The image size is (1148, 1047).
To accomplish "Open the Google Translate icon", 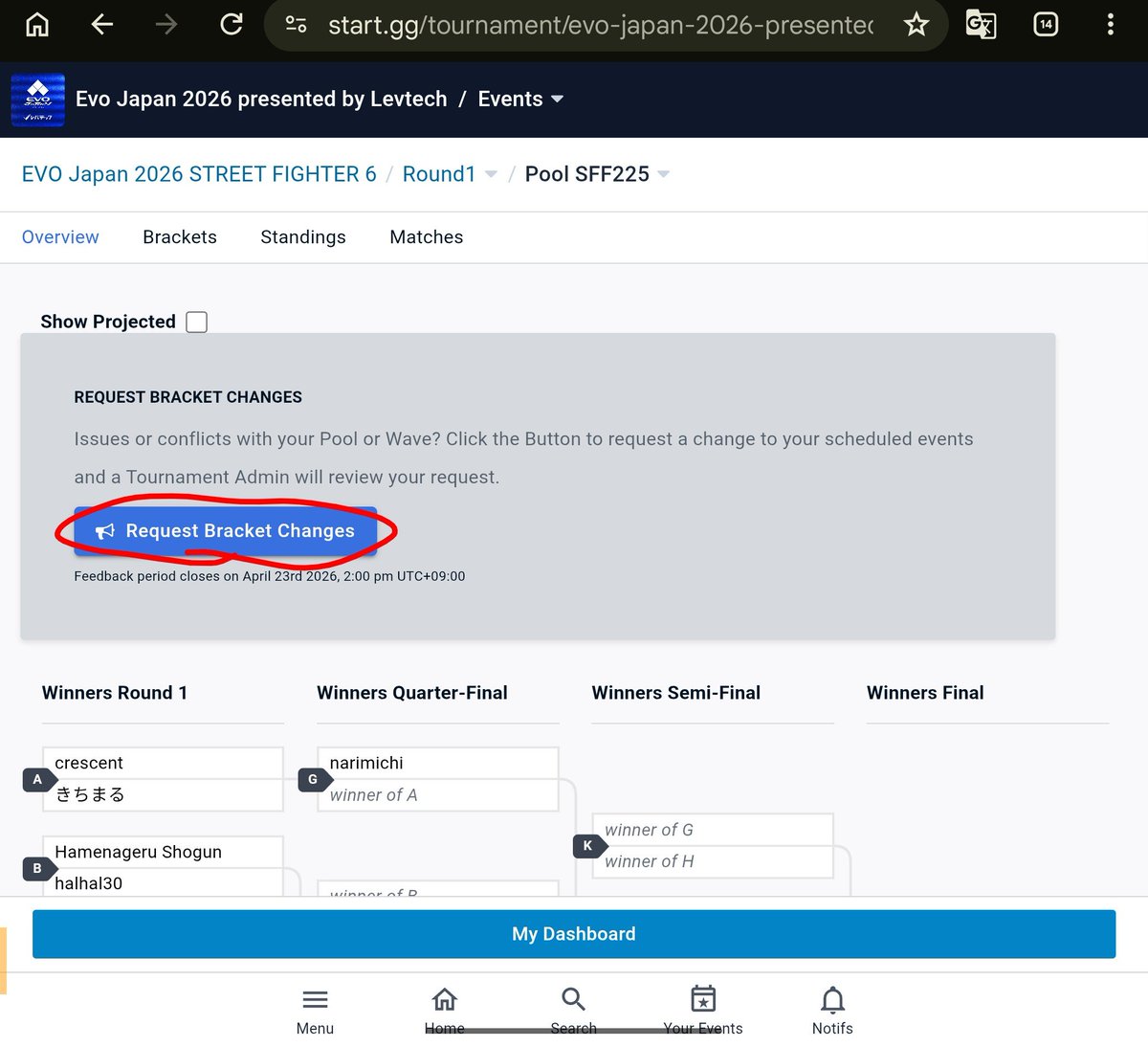I will click(981, 24).
